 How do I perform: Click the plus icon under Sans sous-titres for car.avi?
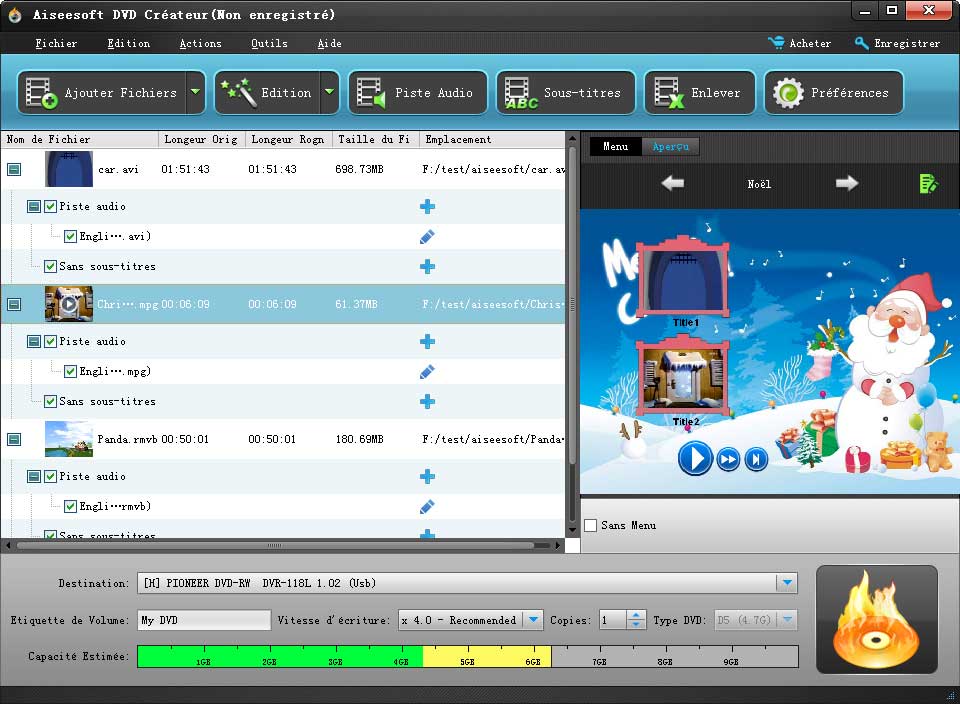[x=427, y=267]
